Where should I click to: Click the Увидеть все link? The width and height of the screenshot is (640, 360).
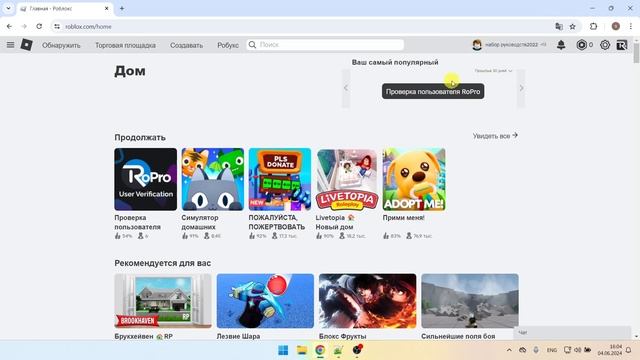coord(495,136)
